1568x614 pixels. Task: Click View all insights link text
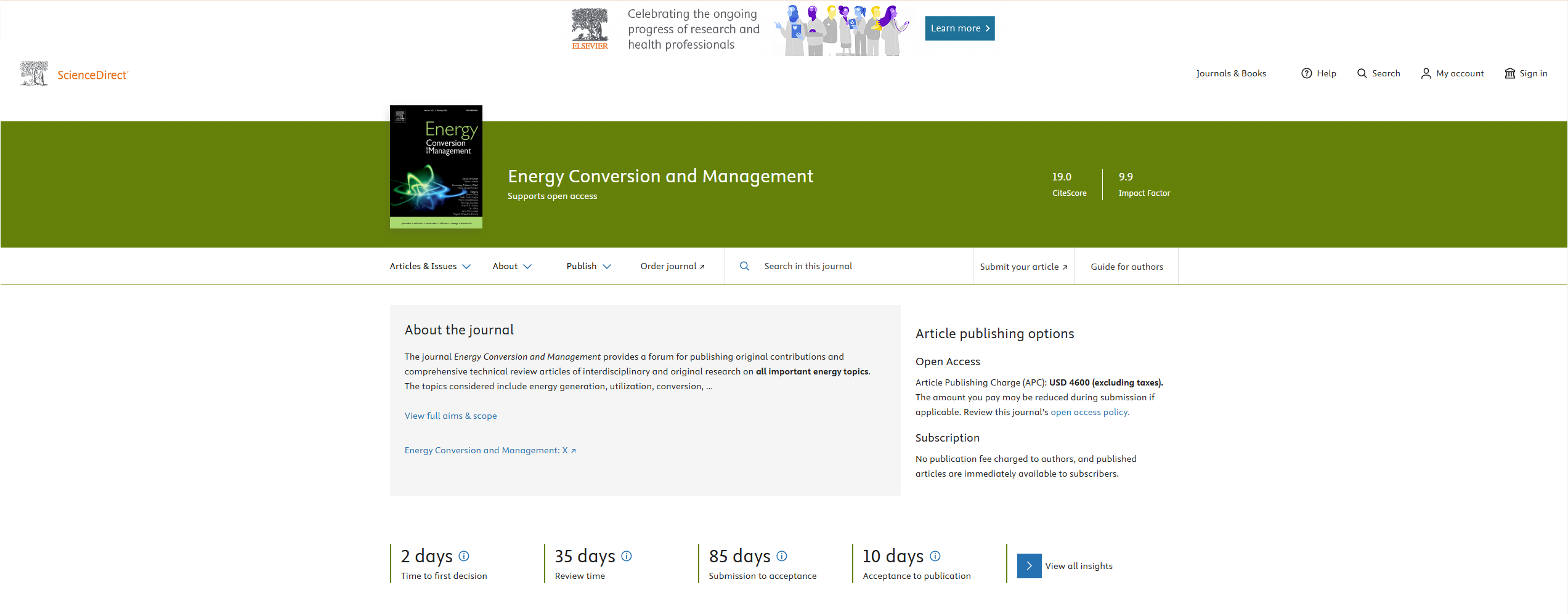tap(1079, 566)
